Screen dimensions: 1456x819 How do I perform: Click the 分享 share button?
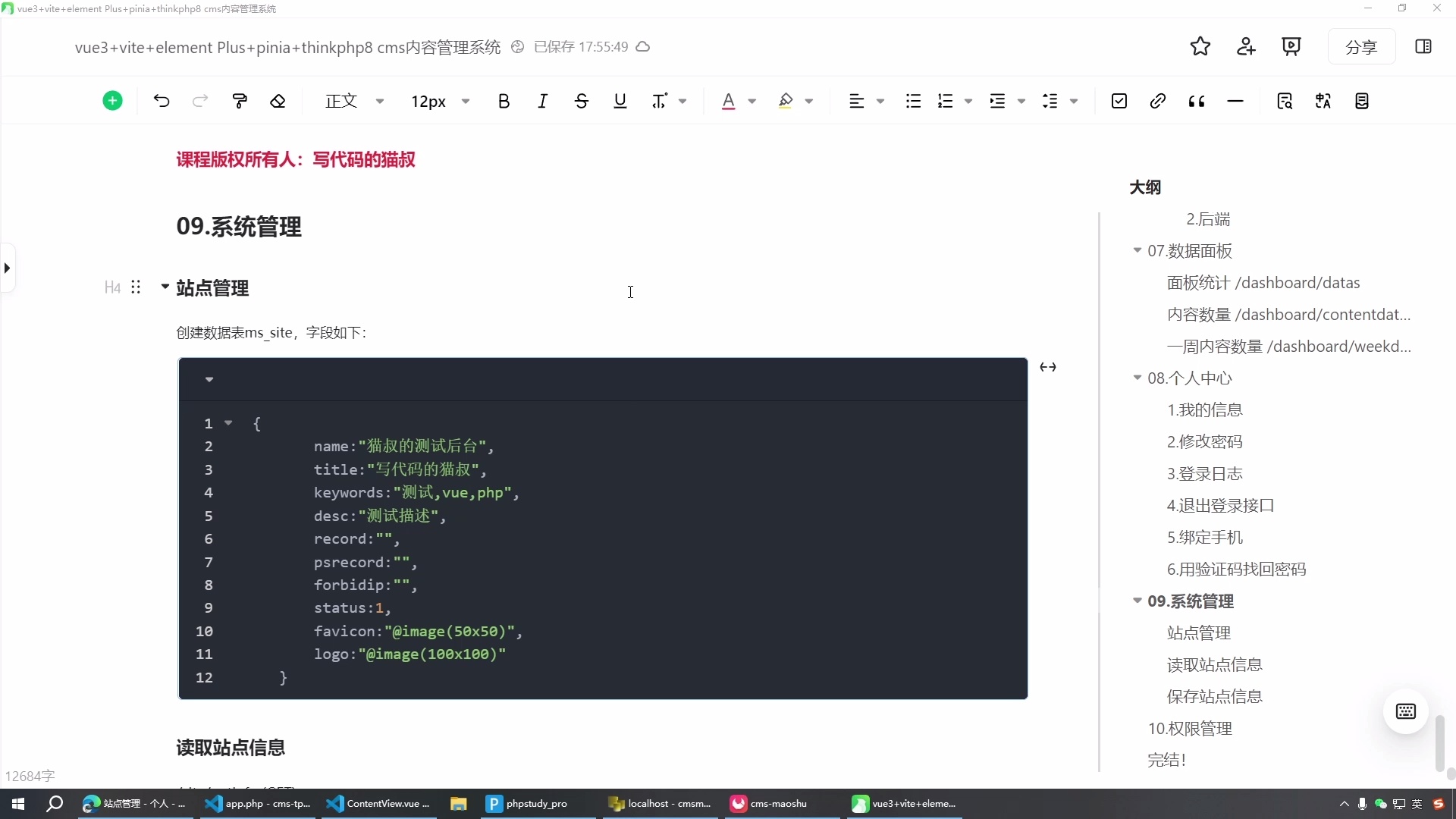1361,47
